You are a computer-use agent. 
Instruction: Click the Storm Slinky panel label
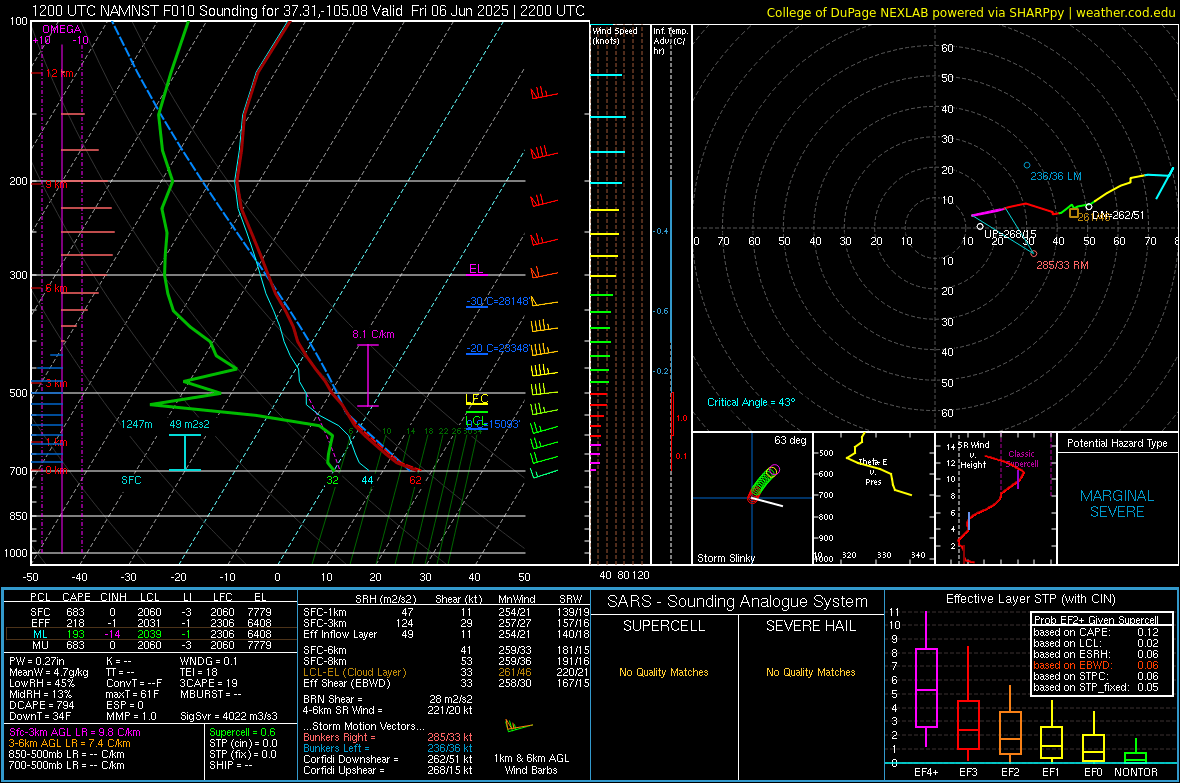click(725, 558)
